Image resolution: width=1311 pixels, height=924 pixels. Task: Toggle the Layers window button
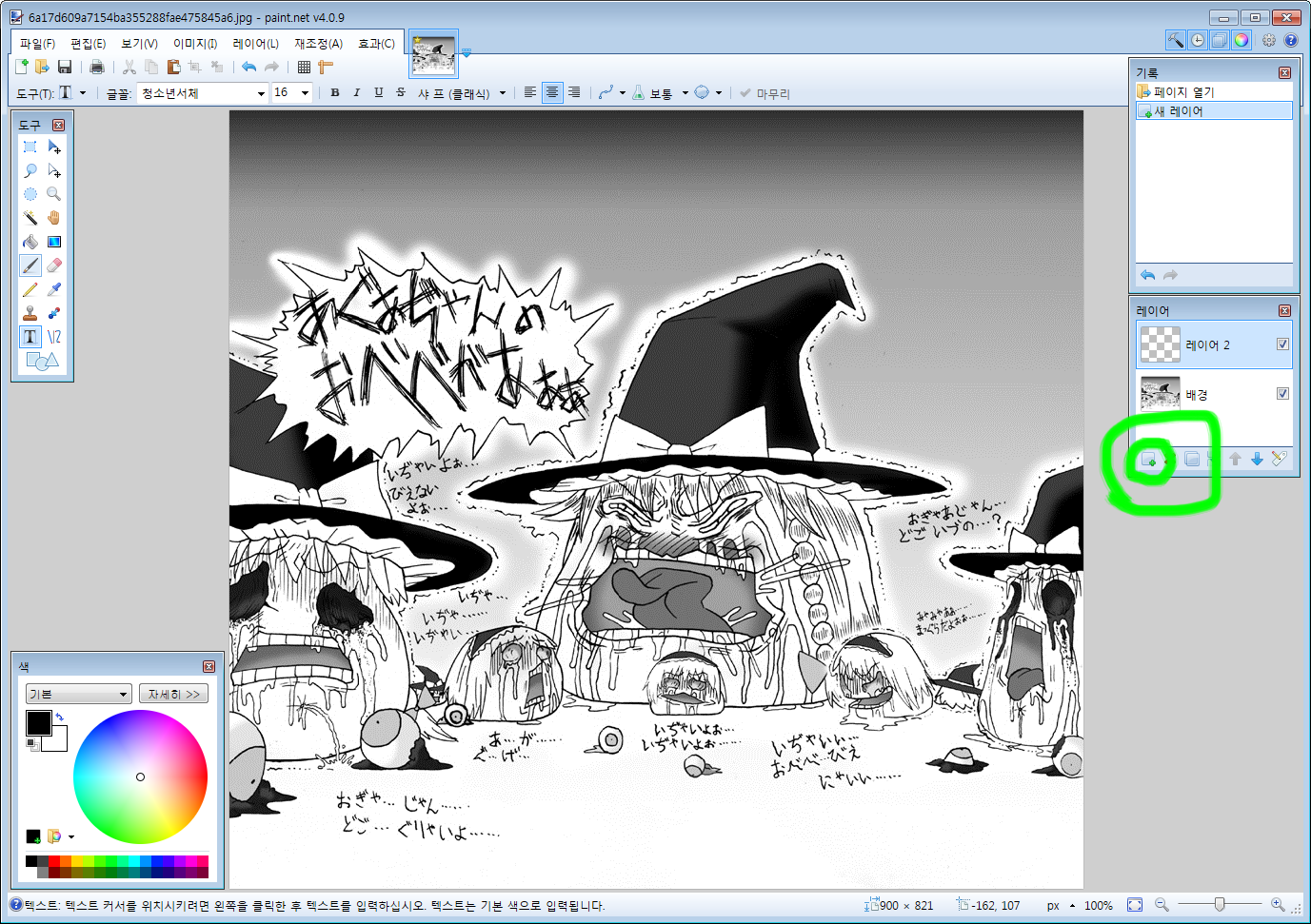(1220, 40)
